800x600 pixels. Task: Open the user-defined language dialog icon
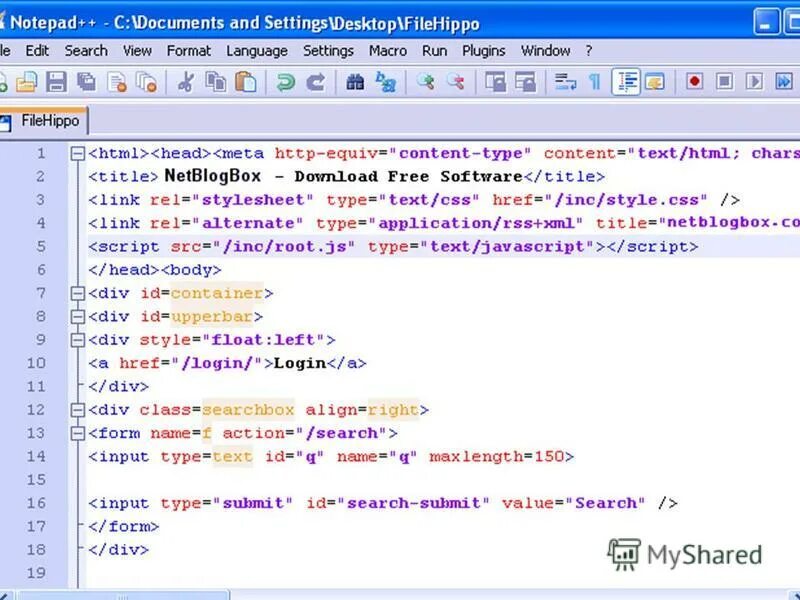[x=655, y=82]
